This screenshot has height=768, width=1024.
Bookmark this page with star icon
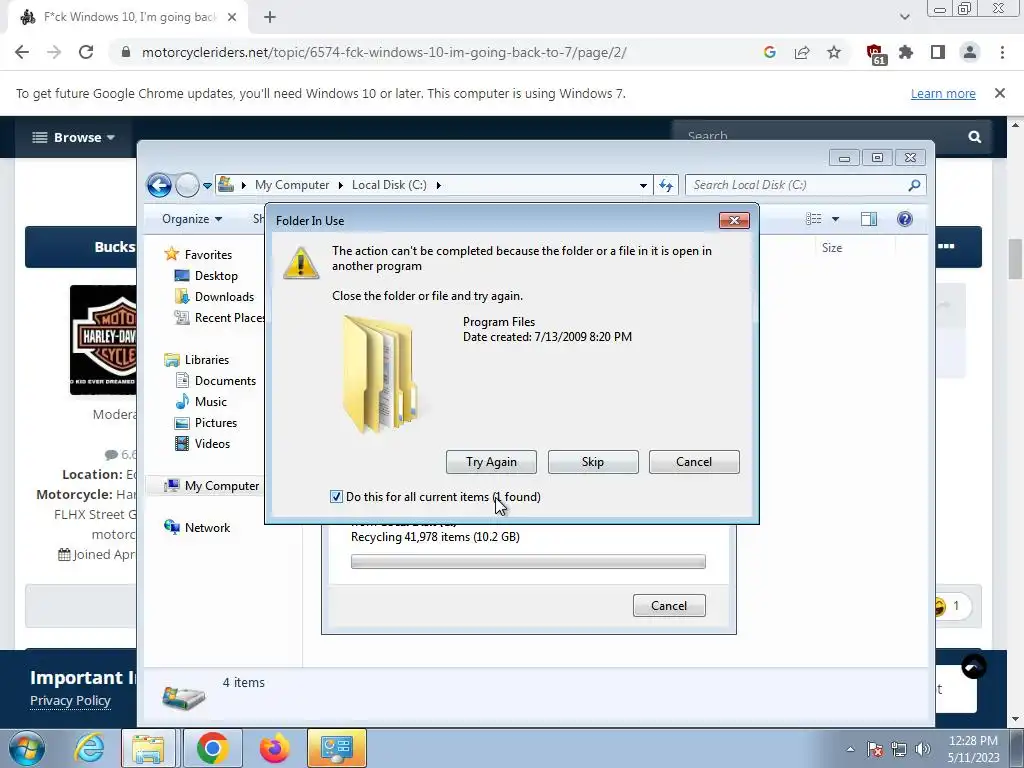(834, 52)
